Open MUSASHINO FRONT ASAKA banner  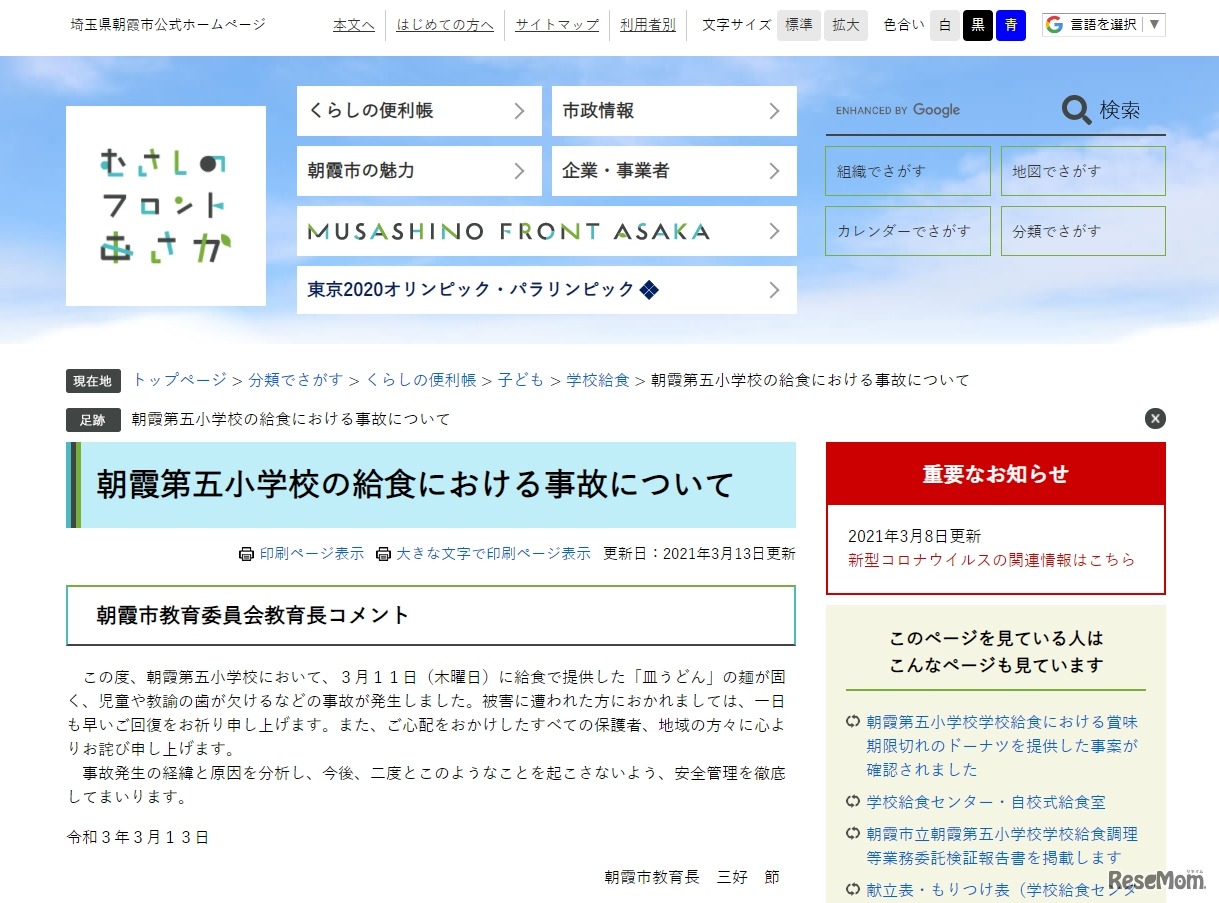547,231
